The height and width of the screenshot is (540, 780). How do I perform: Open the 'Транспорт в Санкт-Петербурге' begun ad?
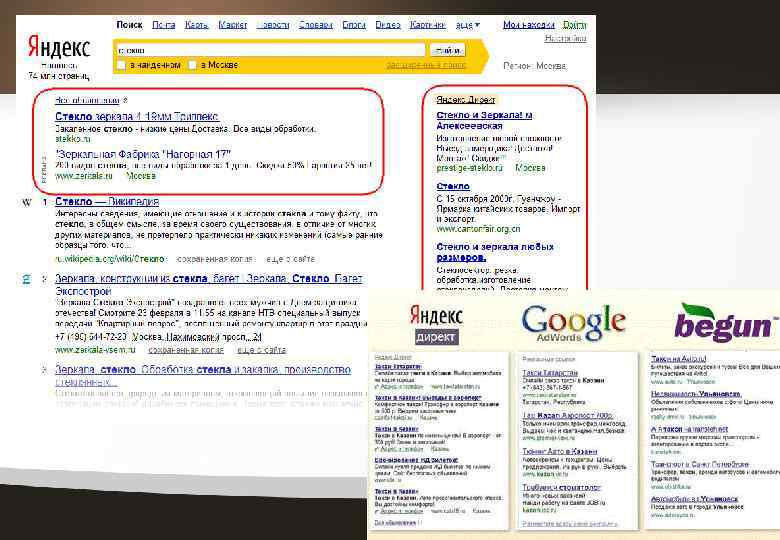pos(700,464)
